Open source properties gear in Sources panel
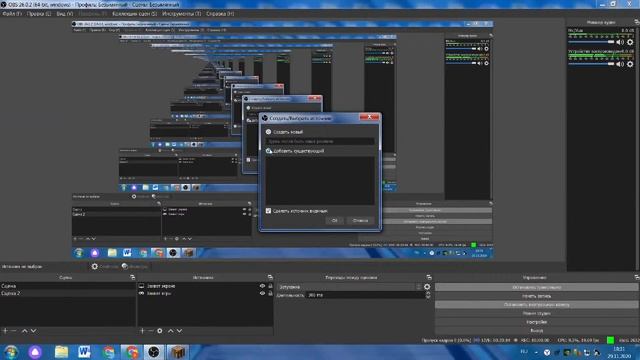This screenshot has height=360, width=640. (x=160, y=331)
